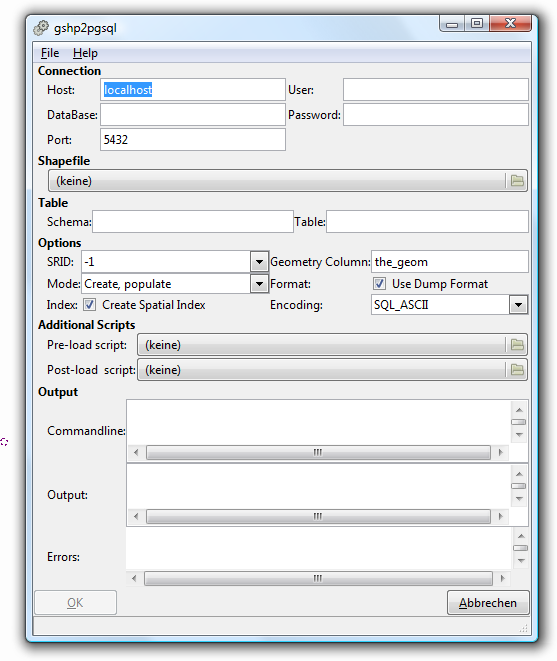Click the Mode field Create, populate

point(166,284)
